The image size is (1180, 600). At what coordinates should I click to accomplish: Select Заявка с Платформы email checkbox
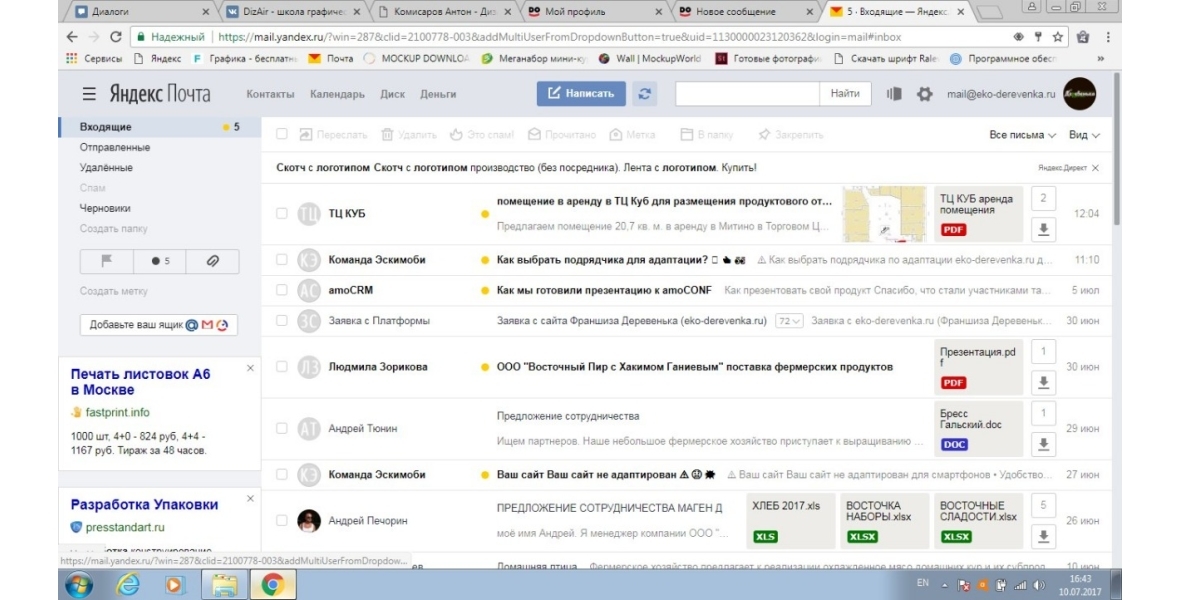click(281, 321)
